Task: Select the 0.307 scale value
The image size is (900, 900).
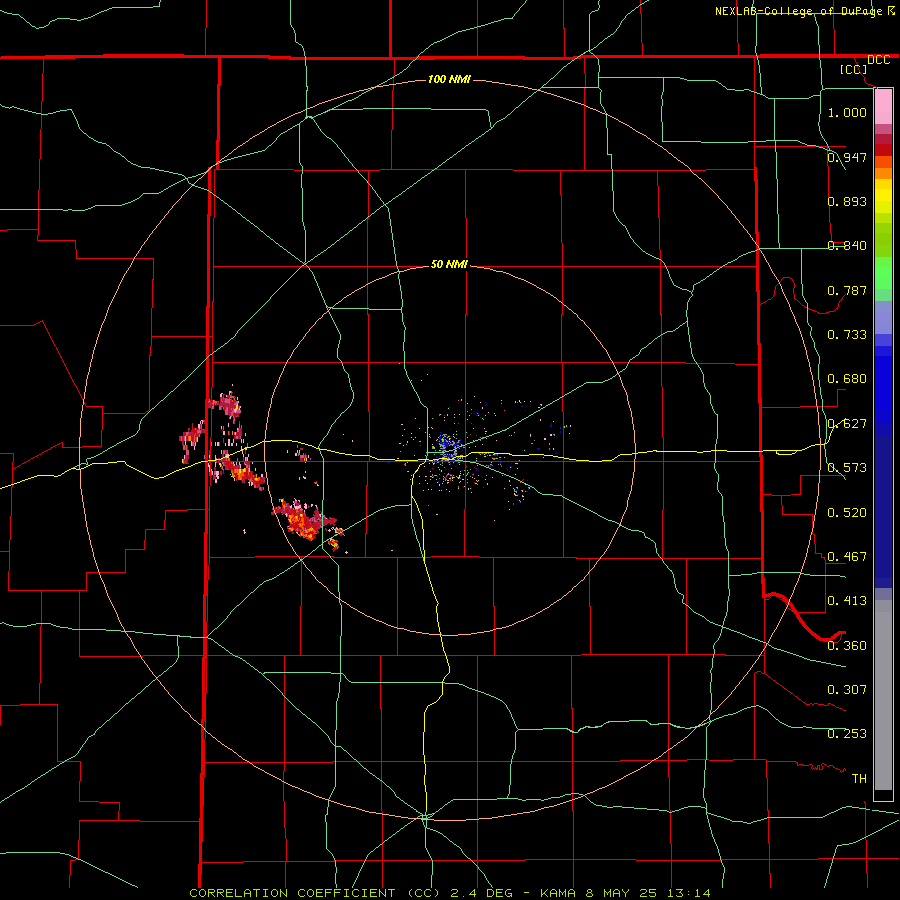Action: pyautogui.click(x=847, y=689)
